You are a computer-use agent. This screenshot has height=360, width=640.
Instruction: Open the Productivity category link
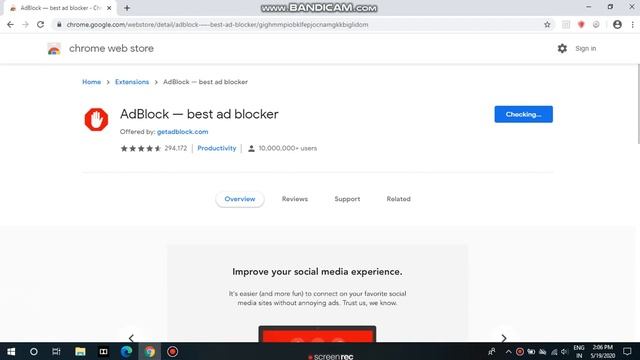point(217,148)
